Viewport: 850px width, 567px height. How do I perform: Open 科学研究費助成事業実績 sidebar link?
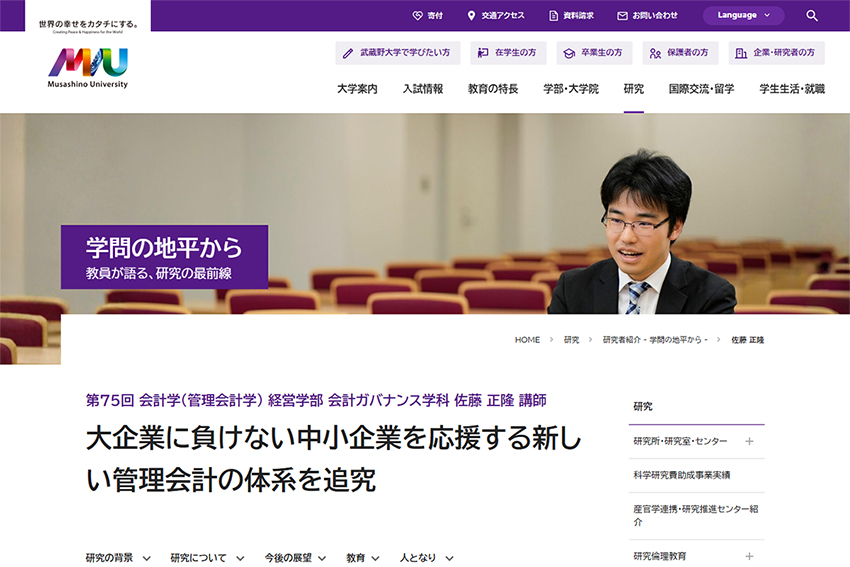click(682, 475)
